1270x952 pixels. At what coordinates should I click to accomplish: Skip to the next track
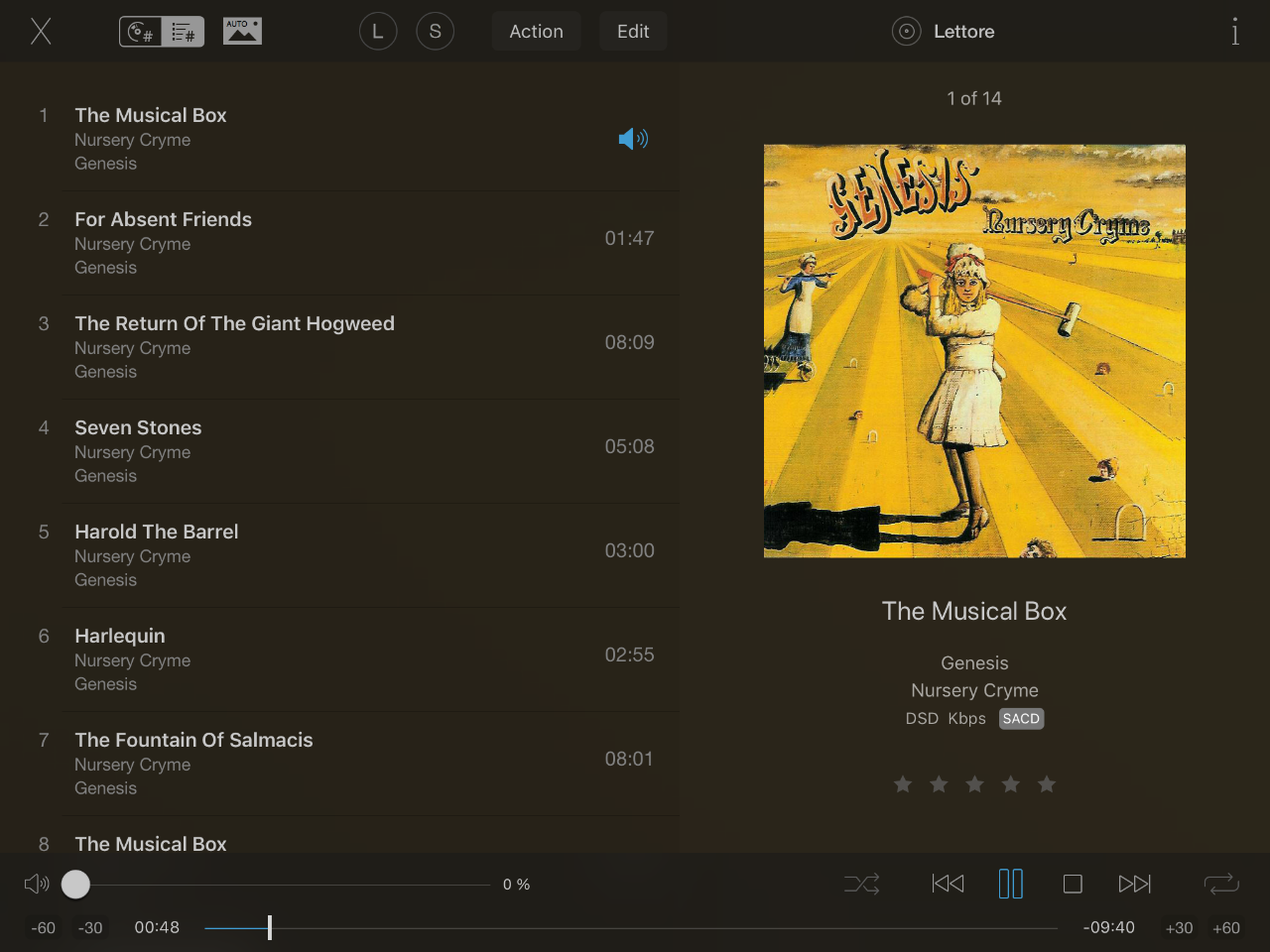pyautogui.click(x=1135, y=884)
